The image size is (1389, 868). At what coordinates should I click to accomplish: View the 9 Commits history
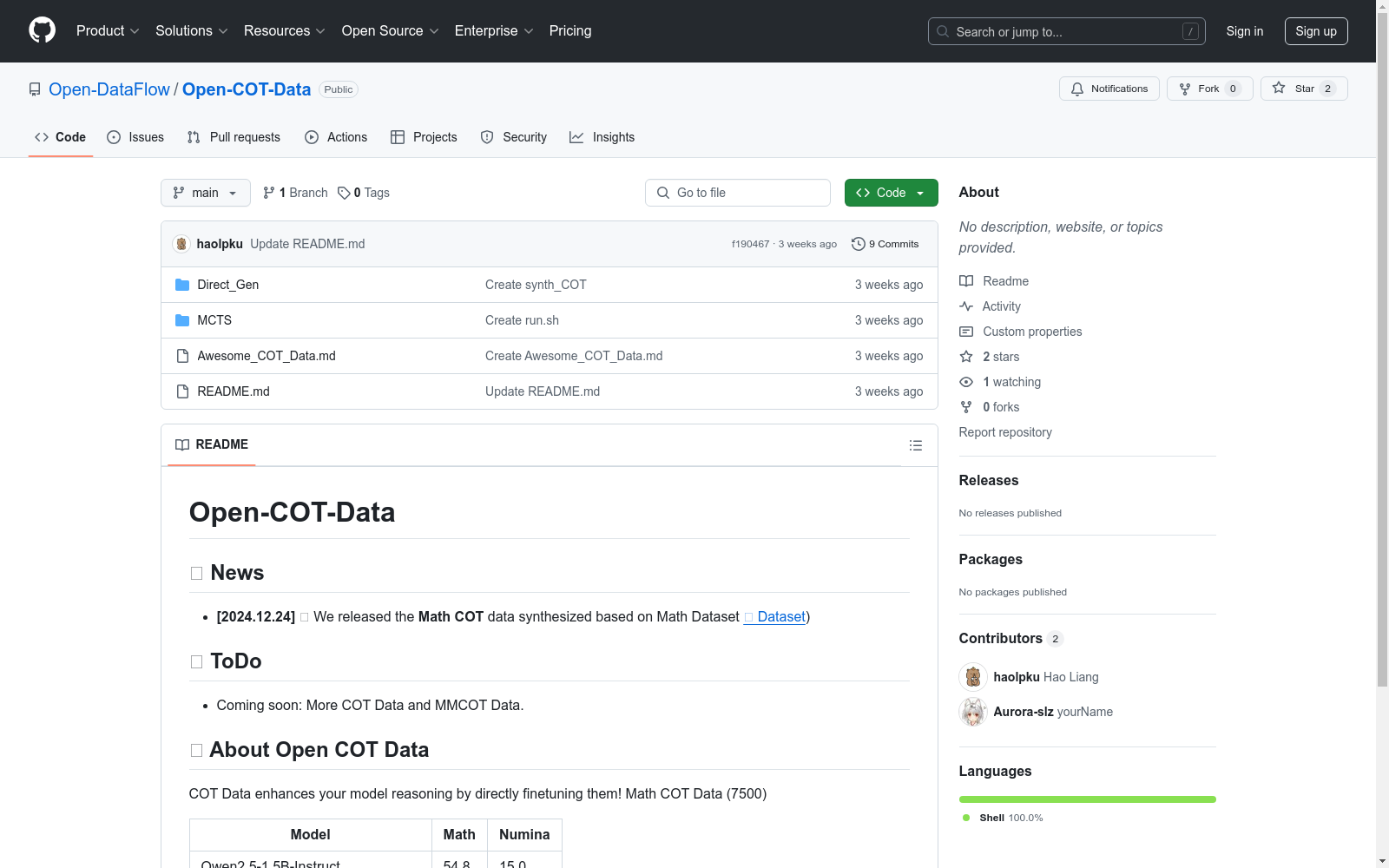(885, 244)
